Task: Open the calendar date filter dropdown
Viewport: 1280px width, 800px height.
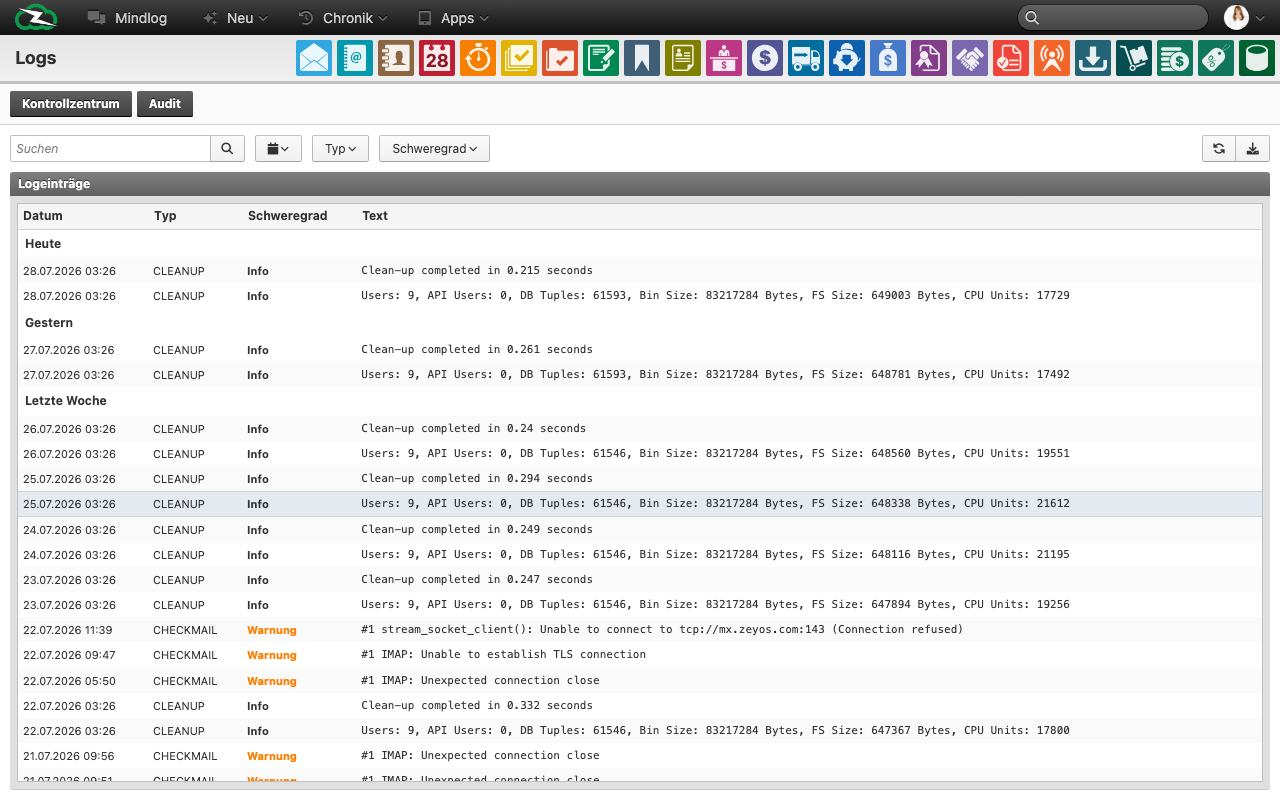Action: point(278,148)
